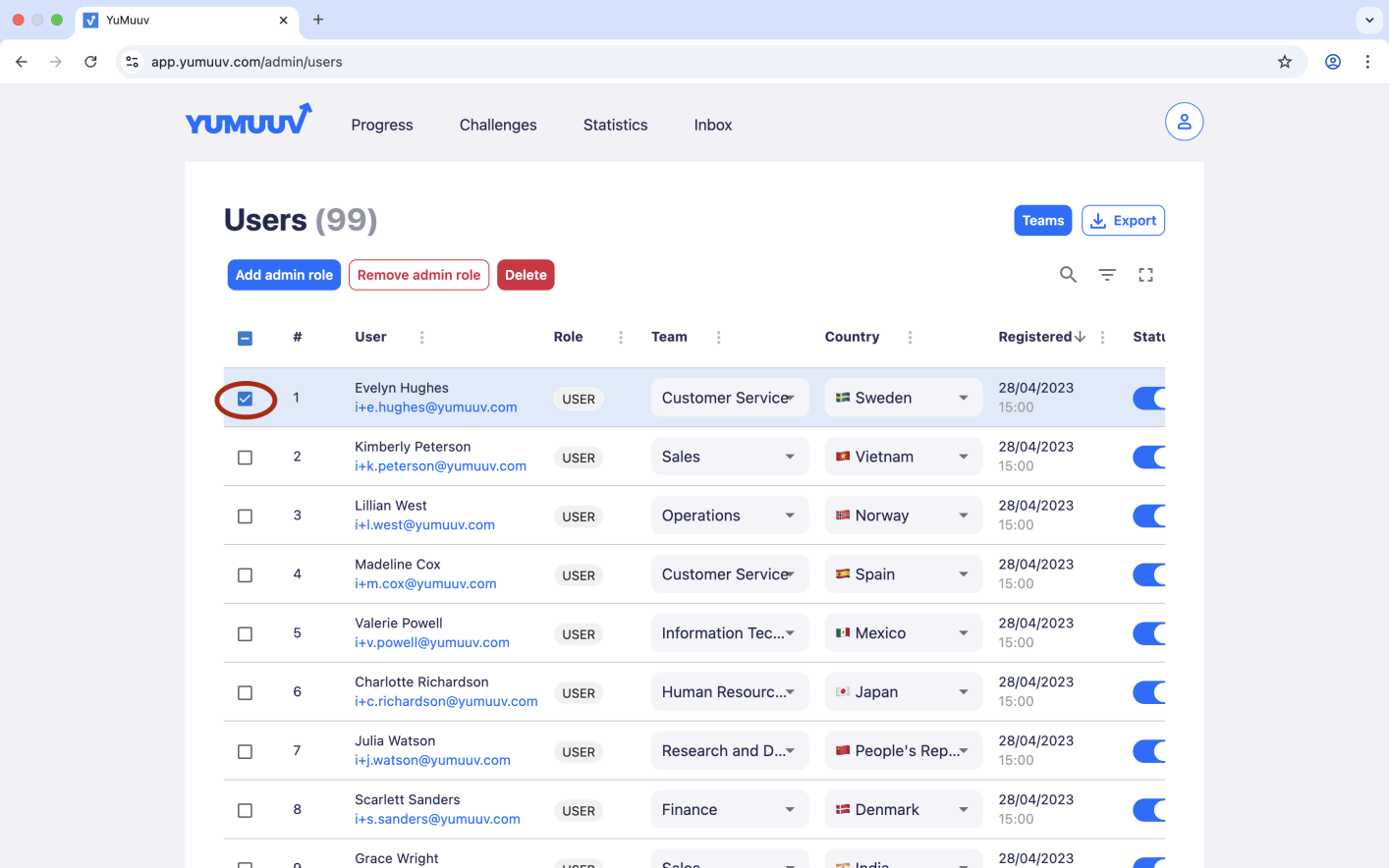The width and height of the screenshot is (1389, 868).
Task: Open a new browser tab
Action: (x=318, y=20)
